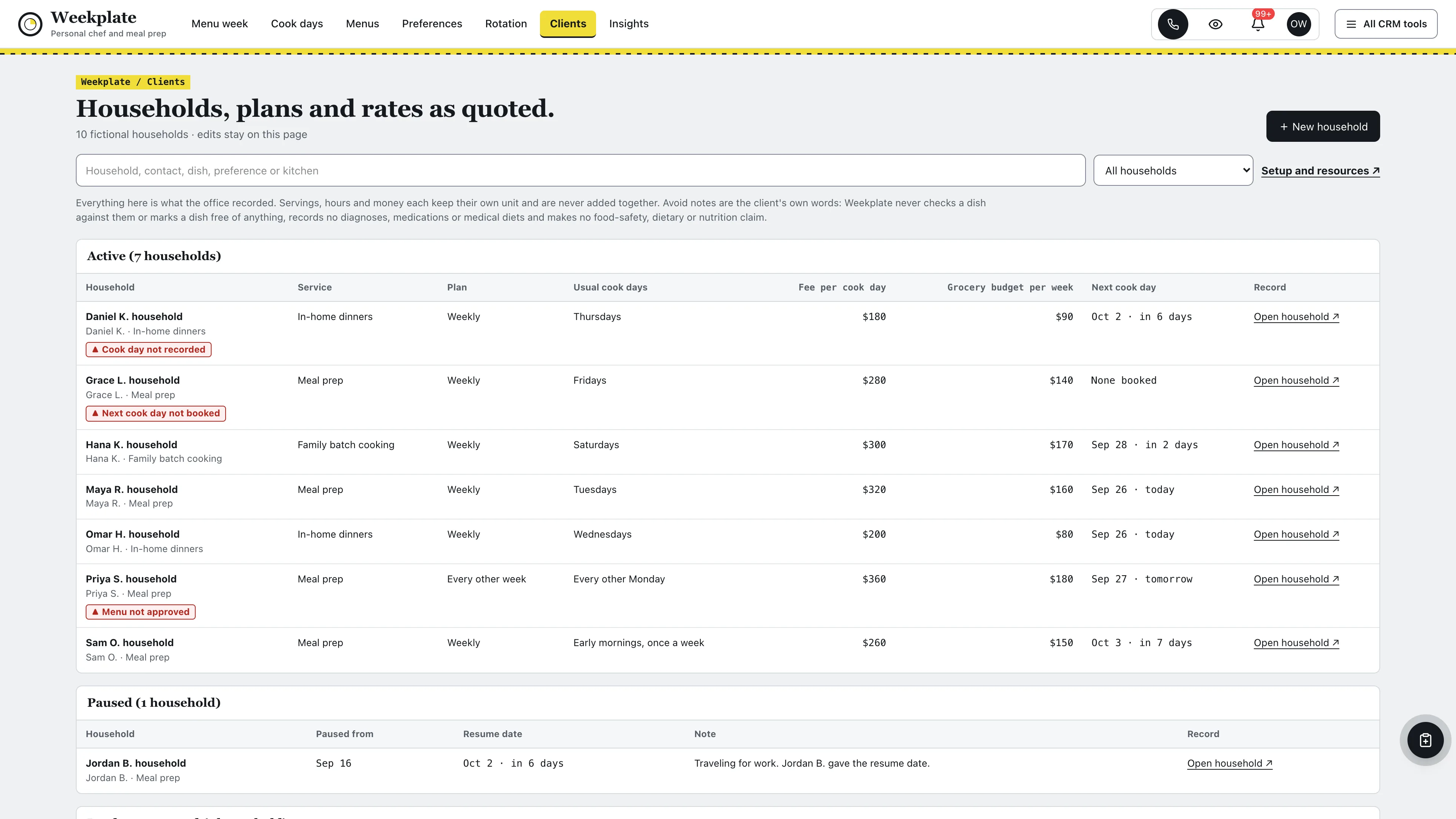
Task: Open the OW user avatar
Action: point(1298,24)
